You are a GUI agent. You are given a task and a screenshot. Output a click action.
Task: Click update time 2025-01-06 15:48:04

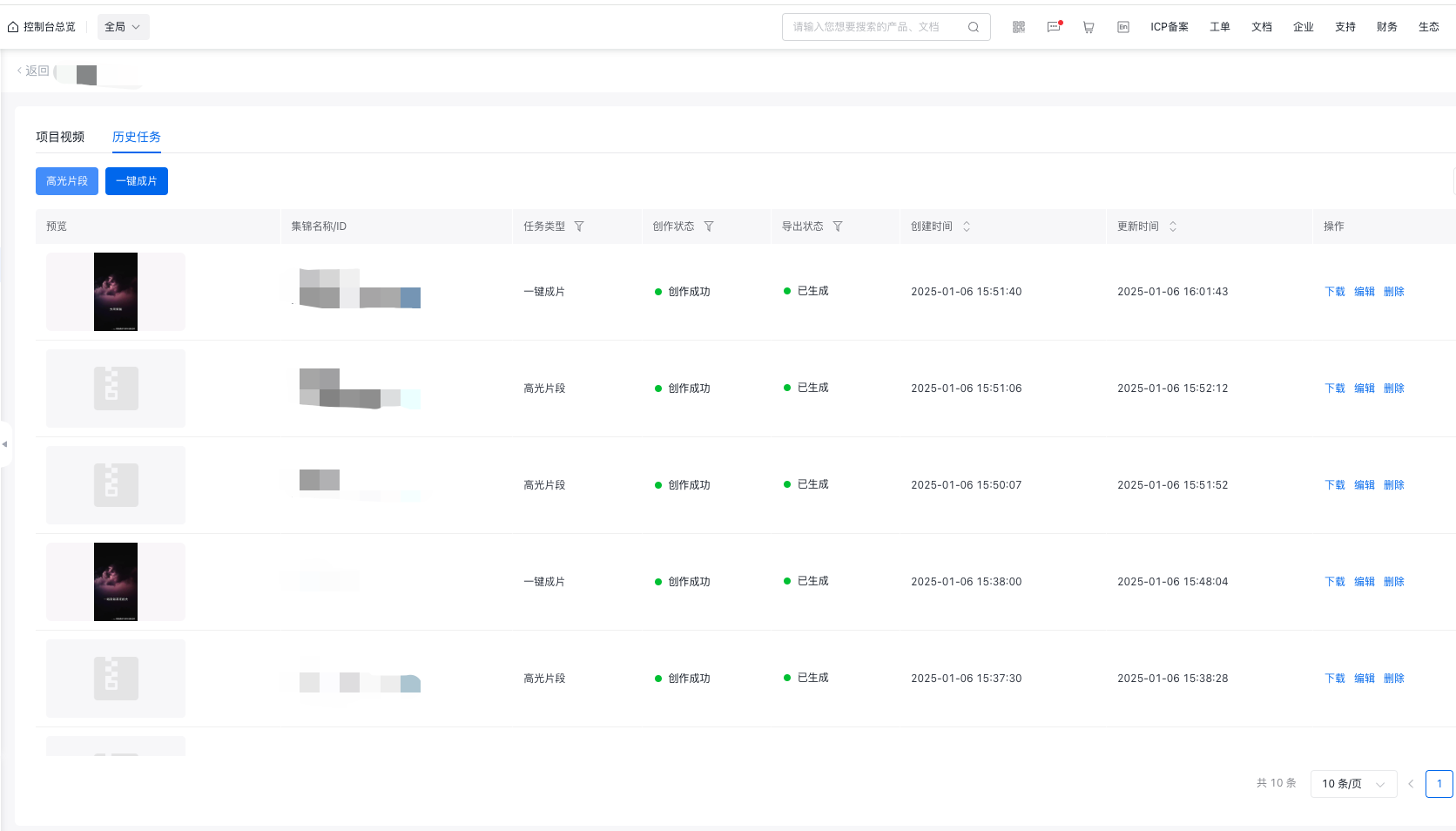pyautogui.click(x=1173, y=582)
